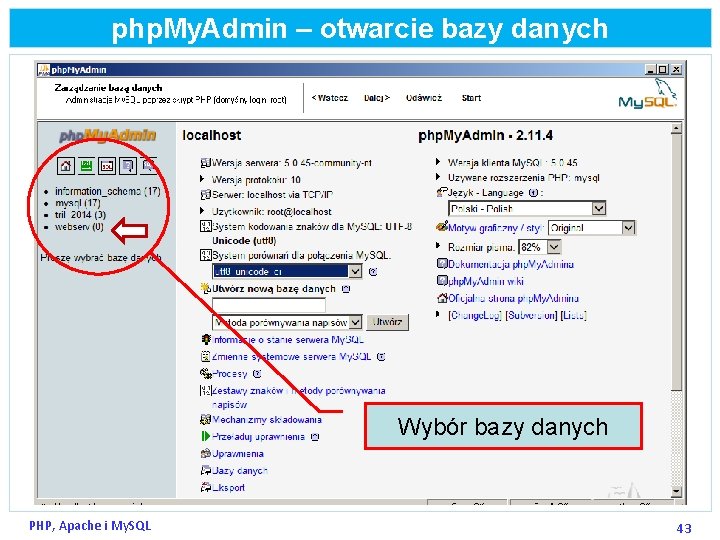Image resolution: width=720 pixels, height=540 pixels.
Task: Click the Home icon in phpMyAdmin sidebar
Action: pos(66,166)
